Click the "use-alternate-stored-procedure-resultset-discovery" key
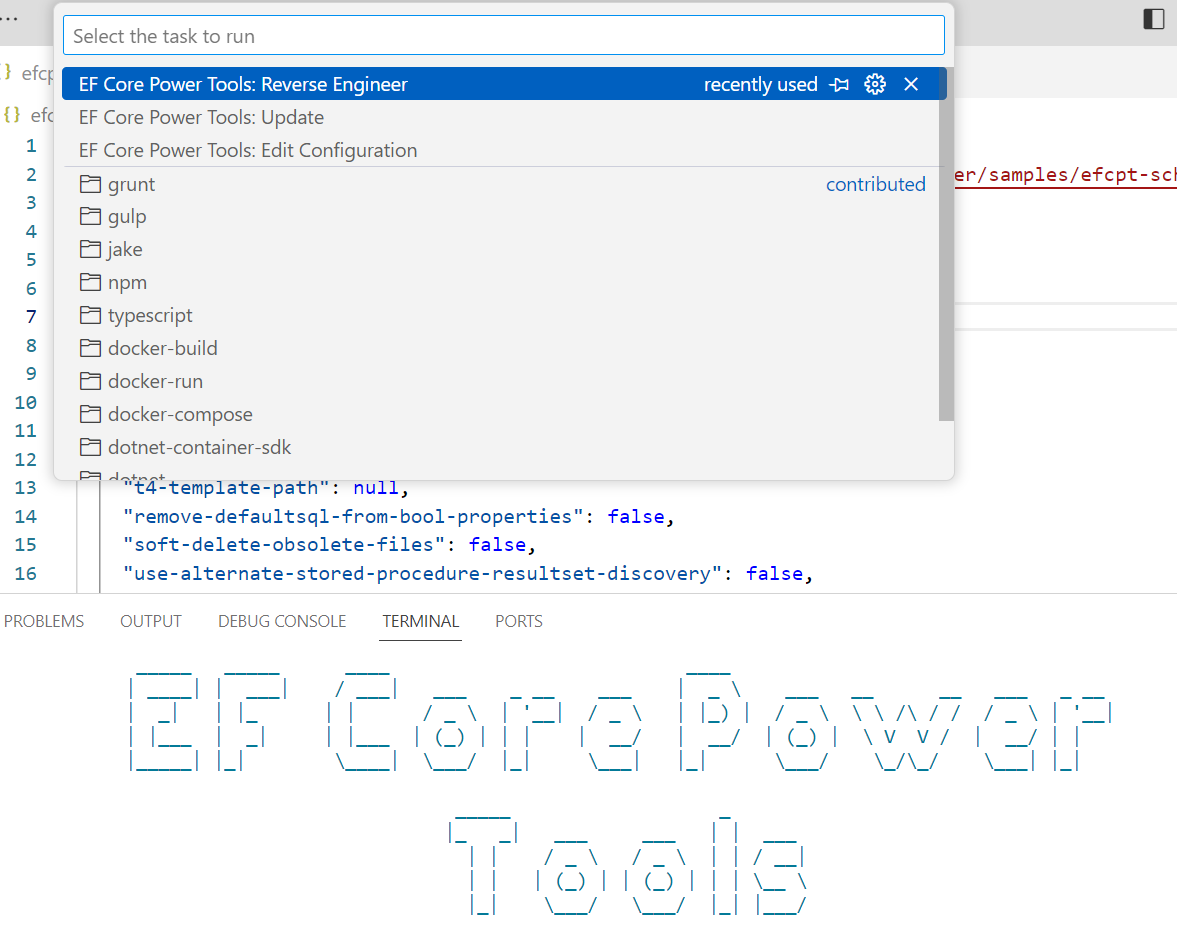 click(x=423, y=574)
